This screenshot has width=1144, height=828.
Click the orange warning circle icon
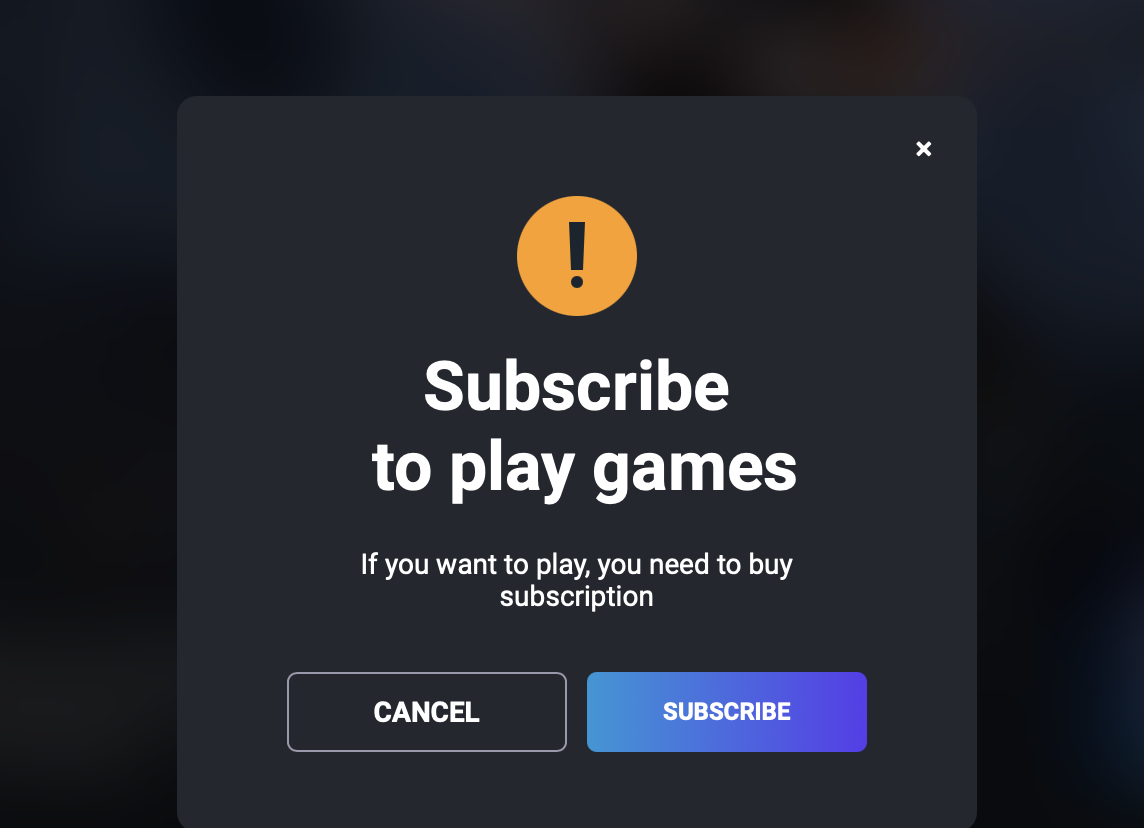click(576, 256)
